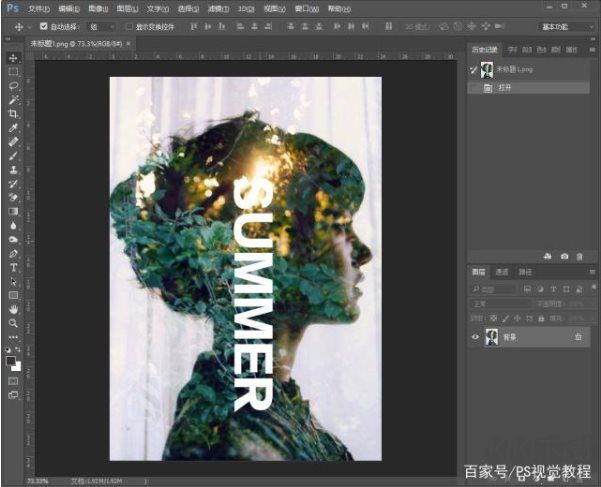601x487 pixels.
Task: Open the layer blend mode 正常 dropdown
Action: [x=500, y=302]
